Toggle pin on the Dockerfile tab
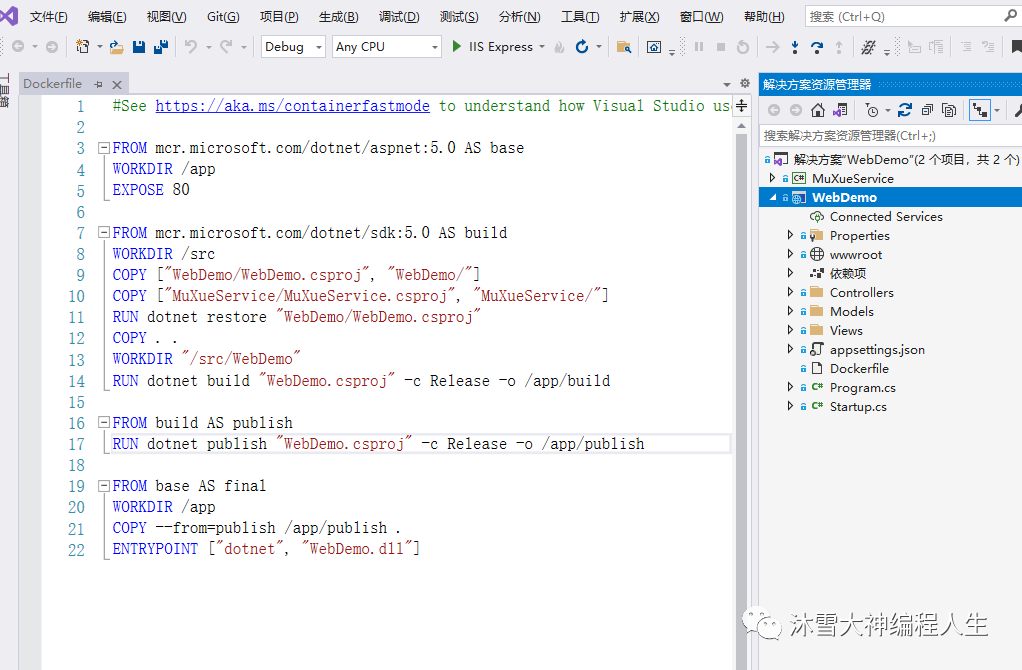 pyautogui.click(x=99, y=85)
